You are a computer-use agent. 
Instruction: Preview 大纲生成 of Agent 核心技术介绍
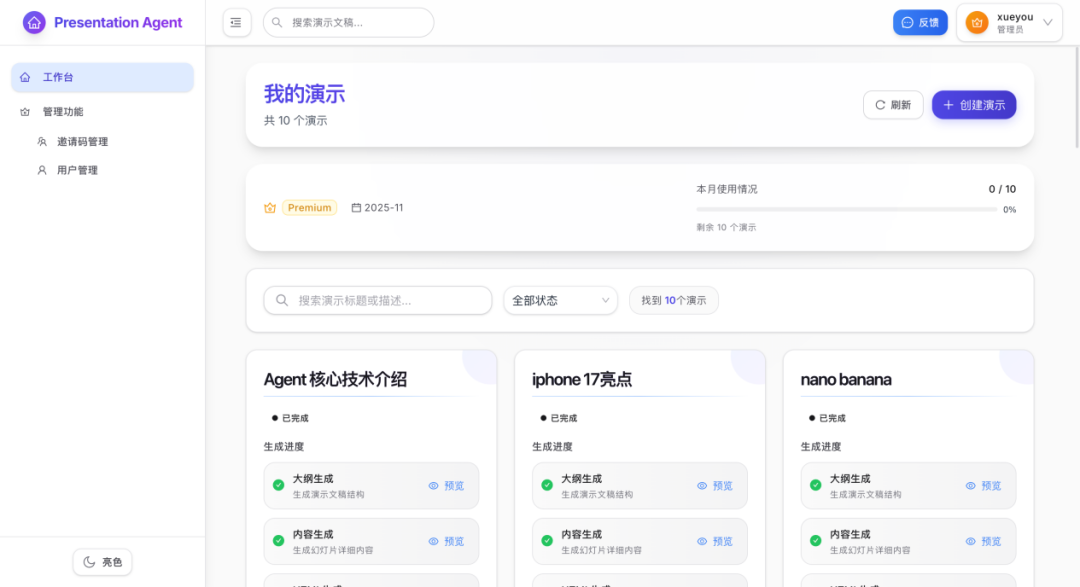point(446,486)
